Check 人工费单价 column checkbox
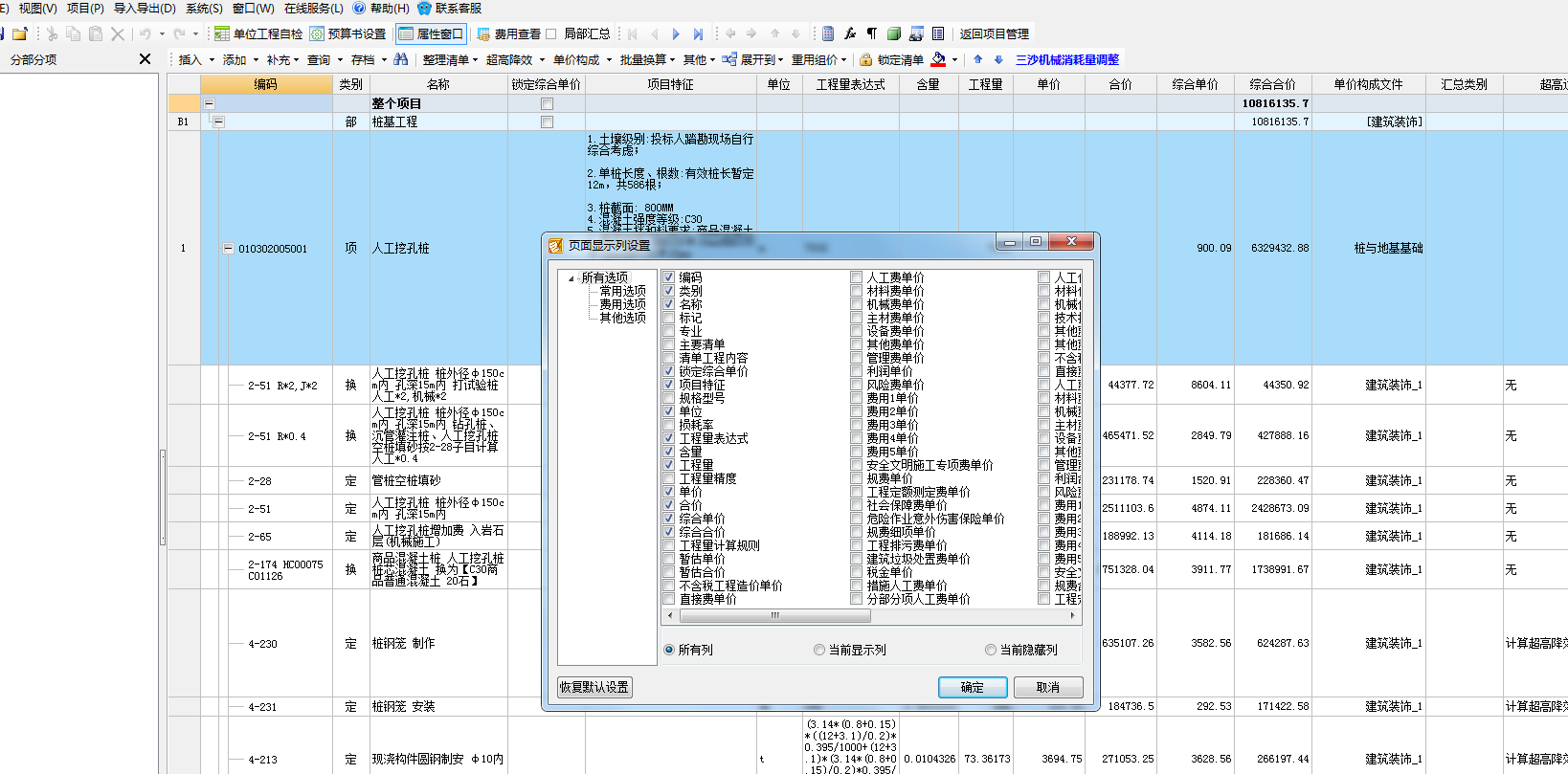The image size is (1568, 774). [857, 277]
